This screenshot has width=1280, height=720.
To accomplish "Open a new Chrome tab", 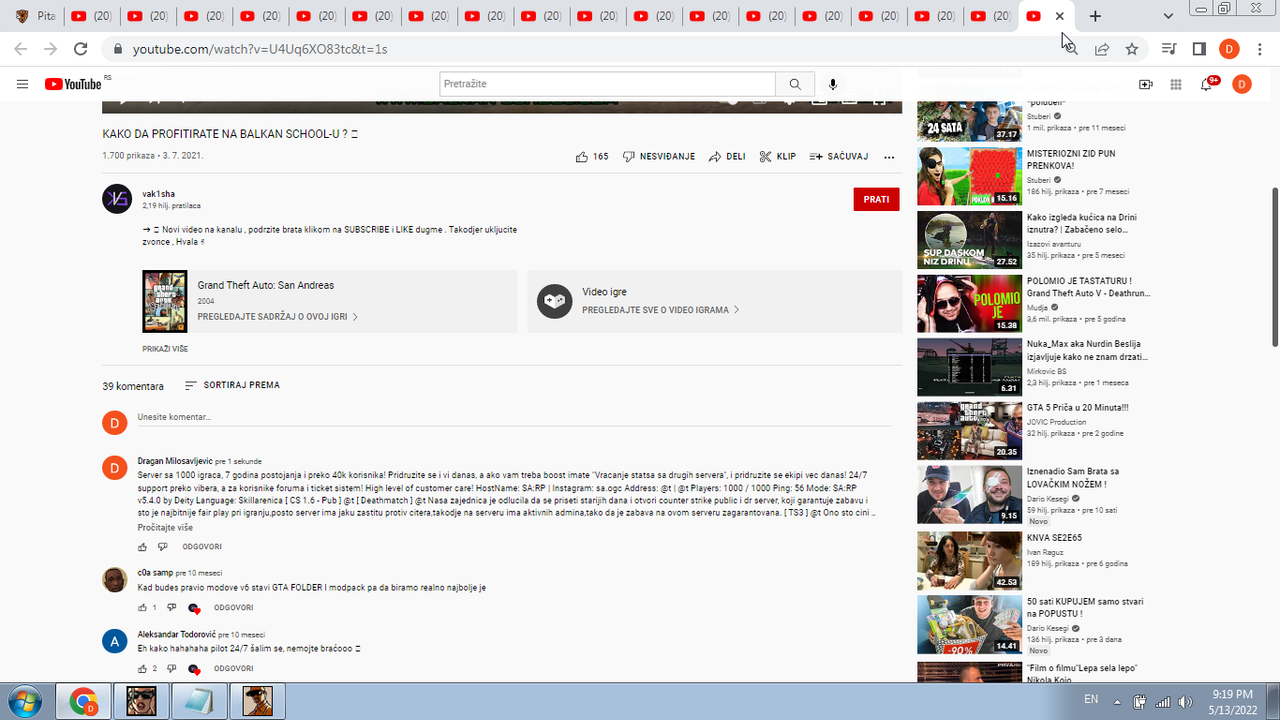I will point(1095,16).
